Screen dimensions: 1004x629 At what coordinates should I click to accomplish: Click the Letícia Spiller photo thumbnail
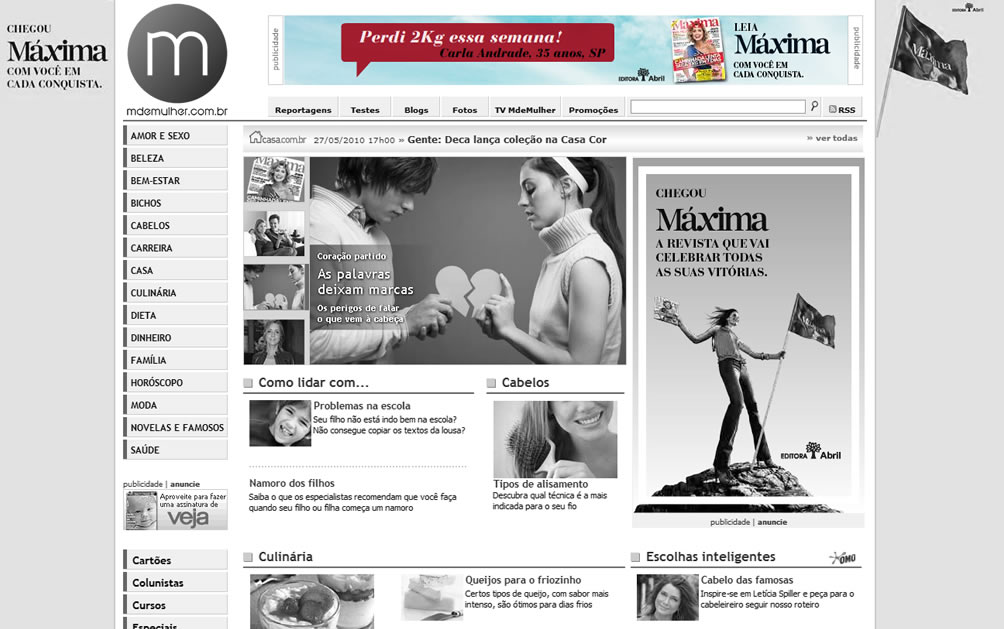(x=667, y=597)
